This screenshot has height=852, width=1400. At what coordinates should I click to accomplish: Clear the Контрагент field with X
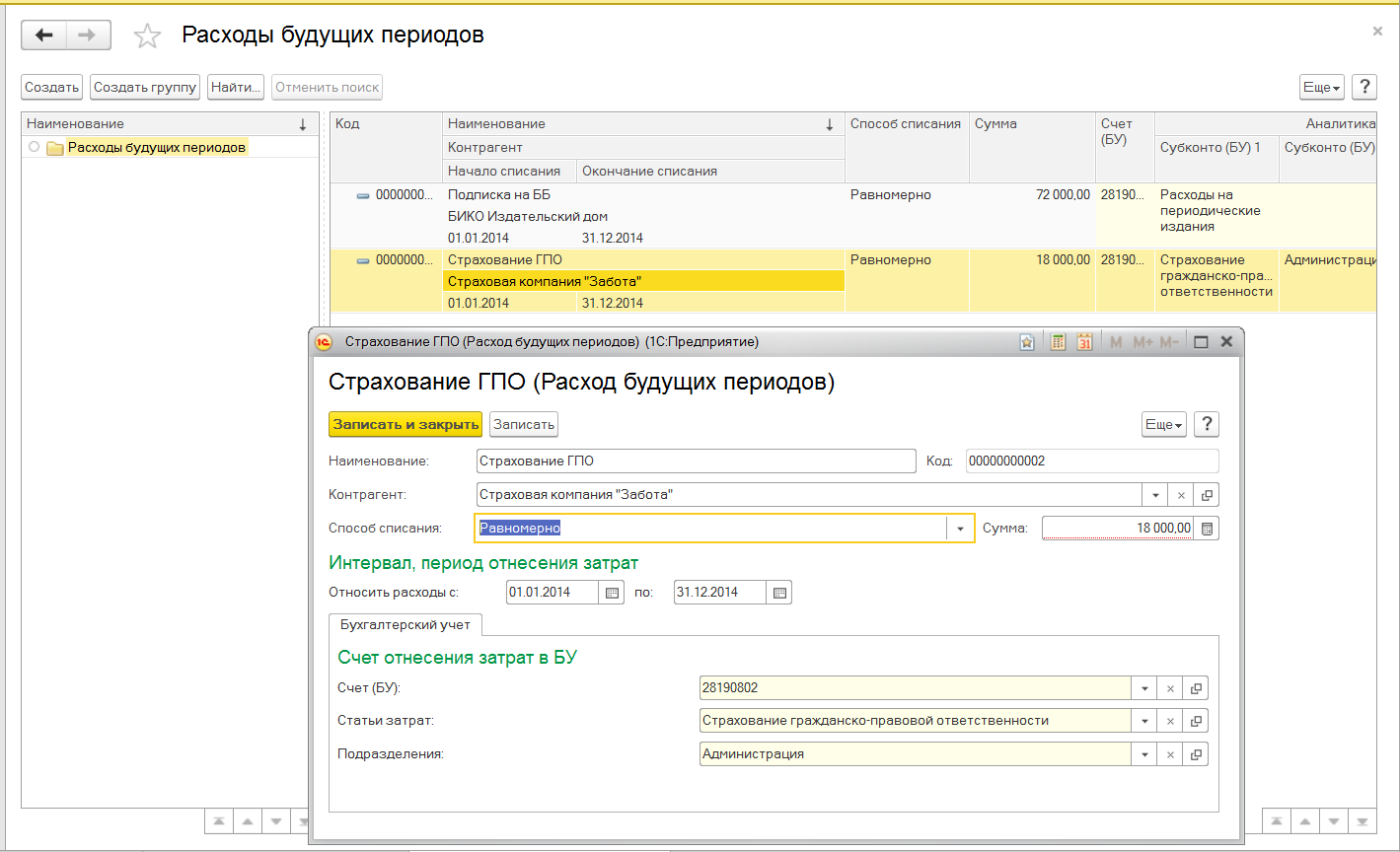(1182, 495)
